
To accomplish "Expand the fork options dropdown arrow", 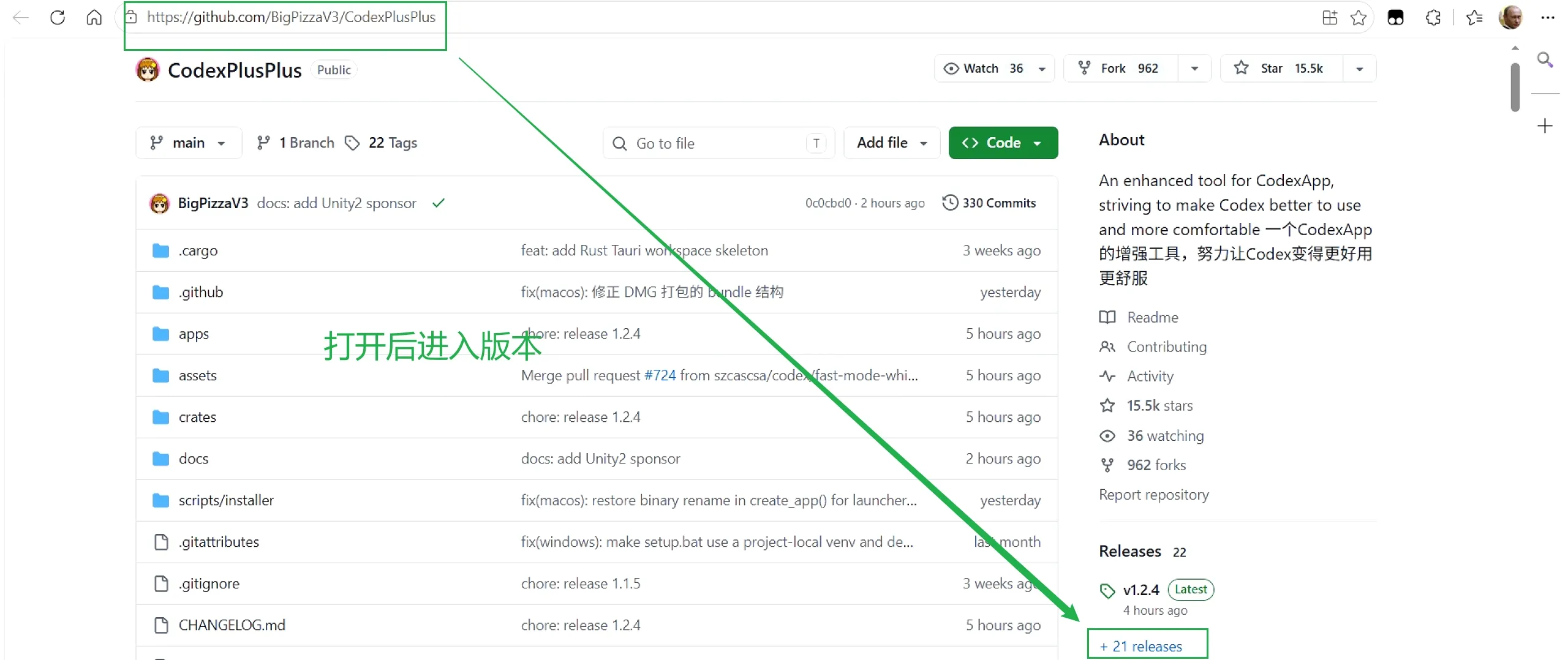I will click(x=1194, y=69).
